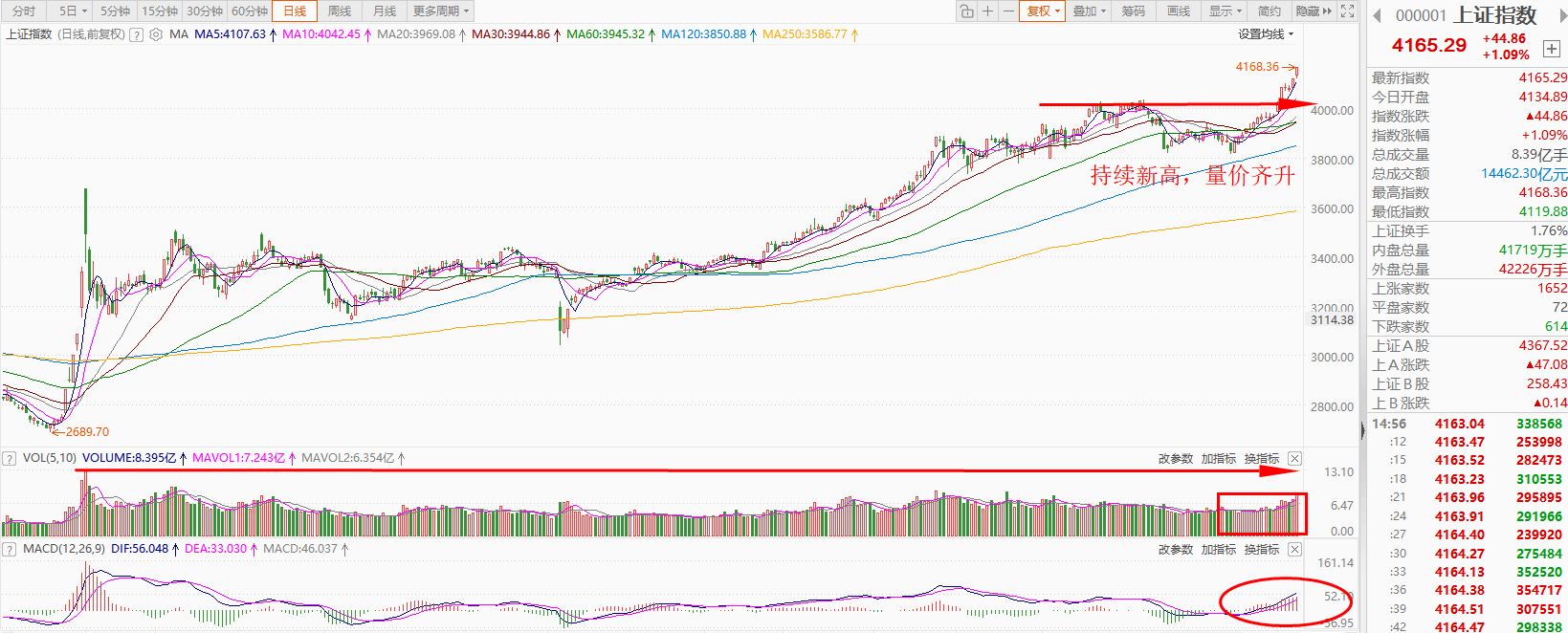Click help icon beside 上证指数 title
1568x633 pixels.
137,34
